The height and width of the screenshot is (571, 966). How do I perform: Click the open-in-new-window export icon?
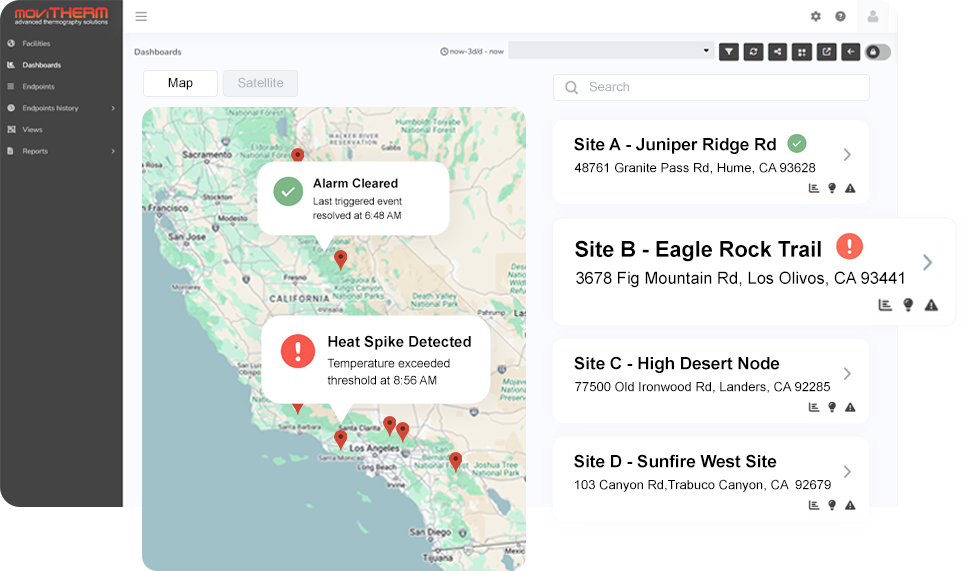tap(826, 51)
